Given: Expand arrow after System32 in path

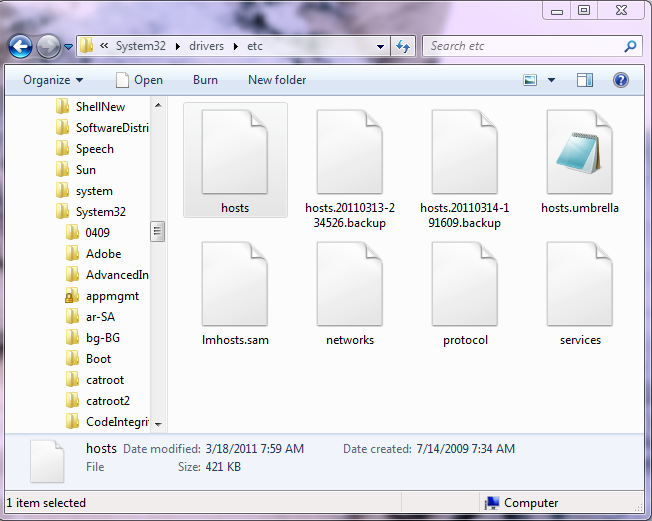Looking at the screenshot, I should pos(178,46).
